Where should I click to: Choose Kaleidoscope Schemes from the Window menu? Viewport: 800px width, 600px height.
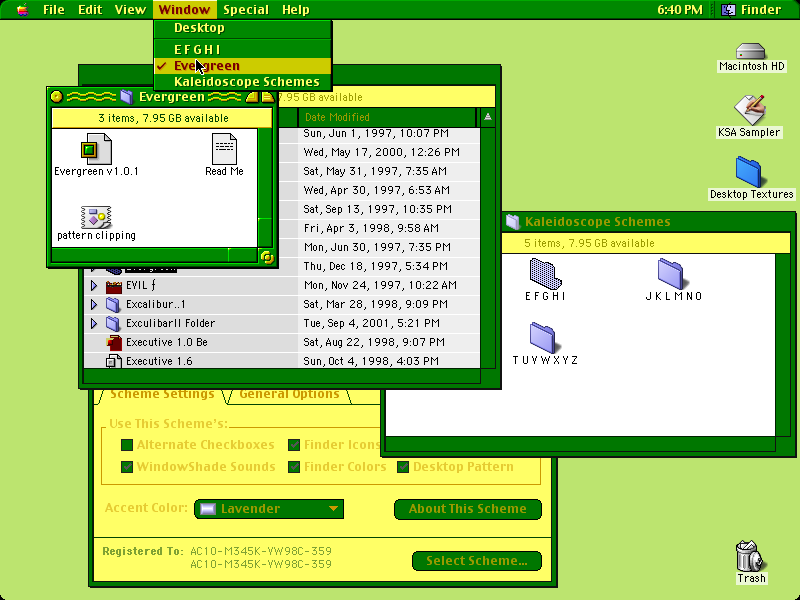[x=243, y=82]
